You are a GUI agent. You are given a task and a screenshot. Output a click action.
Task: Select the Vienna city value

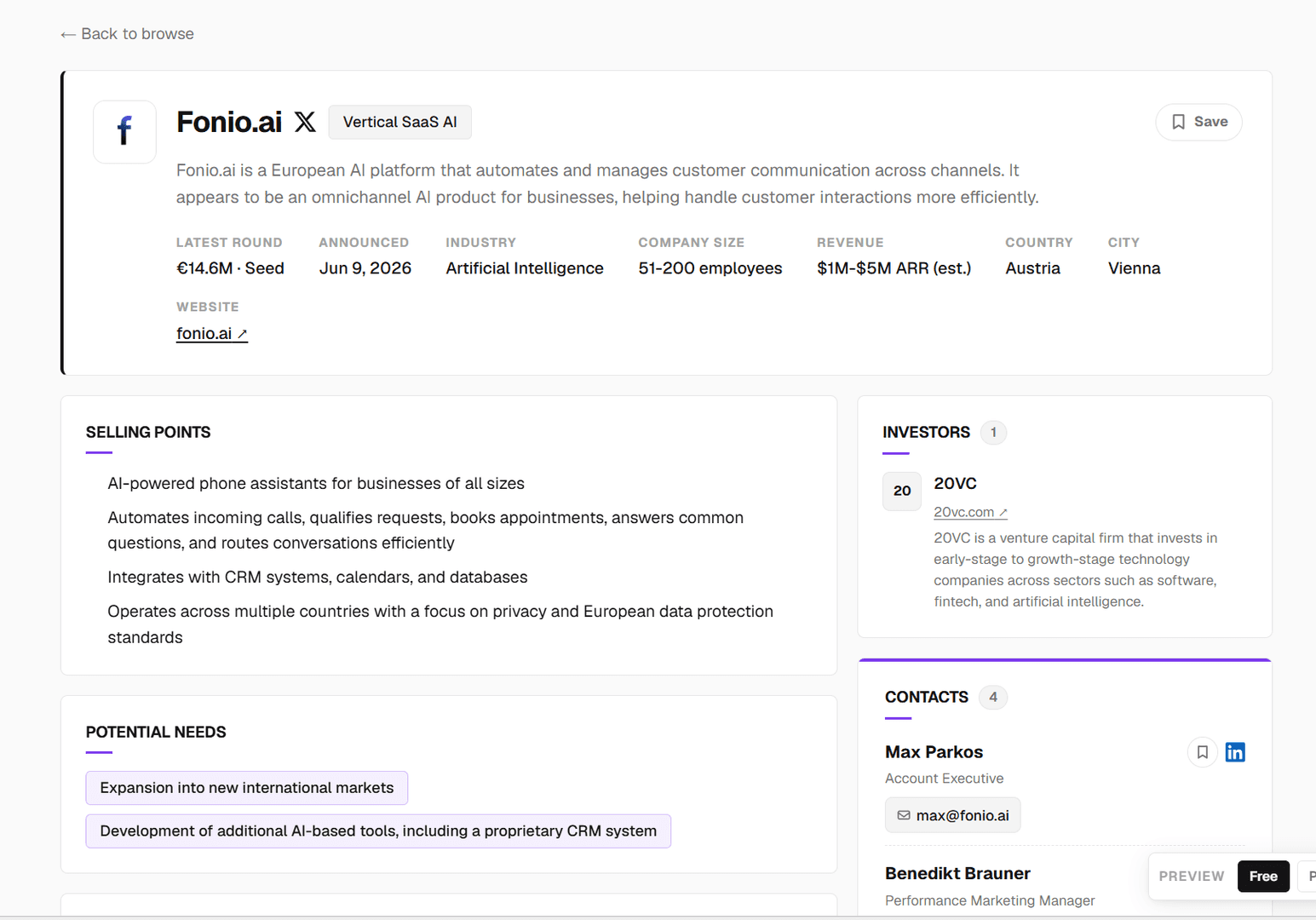[x=1134, y=268]
